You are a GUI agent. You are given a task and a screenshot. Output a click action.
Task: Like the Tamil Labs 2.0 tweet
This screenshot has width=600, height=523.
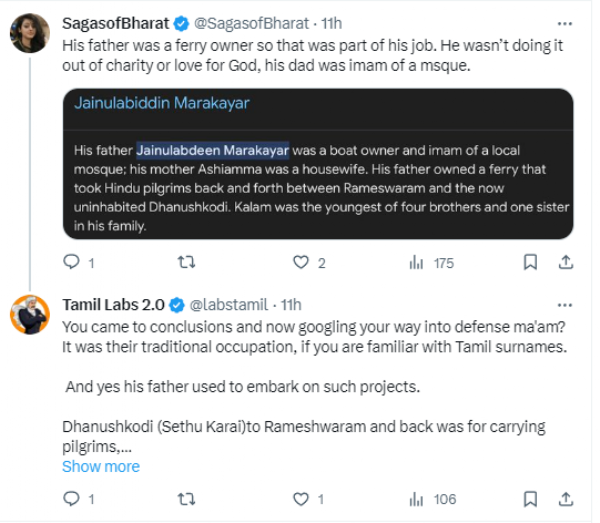click(300, 498)
